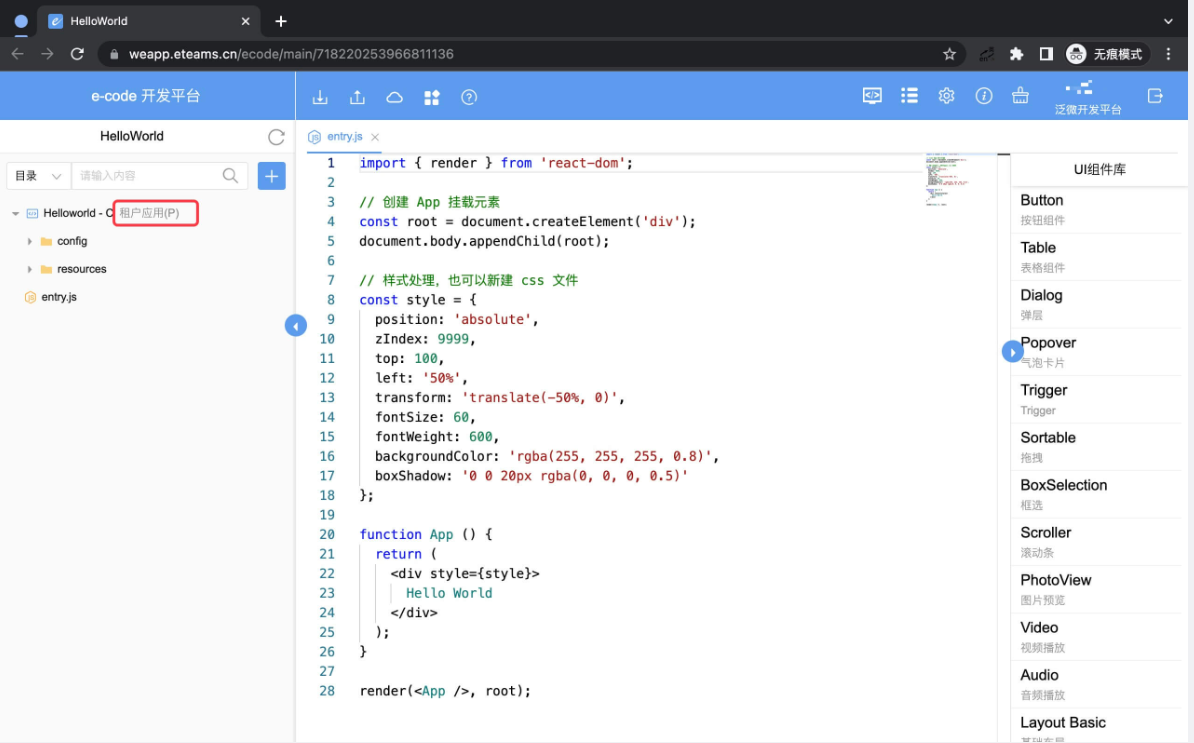The height and width of the screenshot is (743, 1194).
Task: Select the Dialog component
Action: pyautogui.click(x=1097, y=305)
